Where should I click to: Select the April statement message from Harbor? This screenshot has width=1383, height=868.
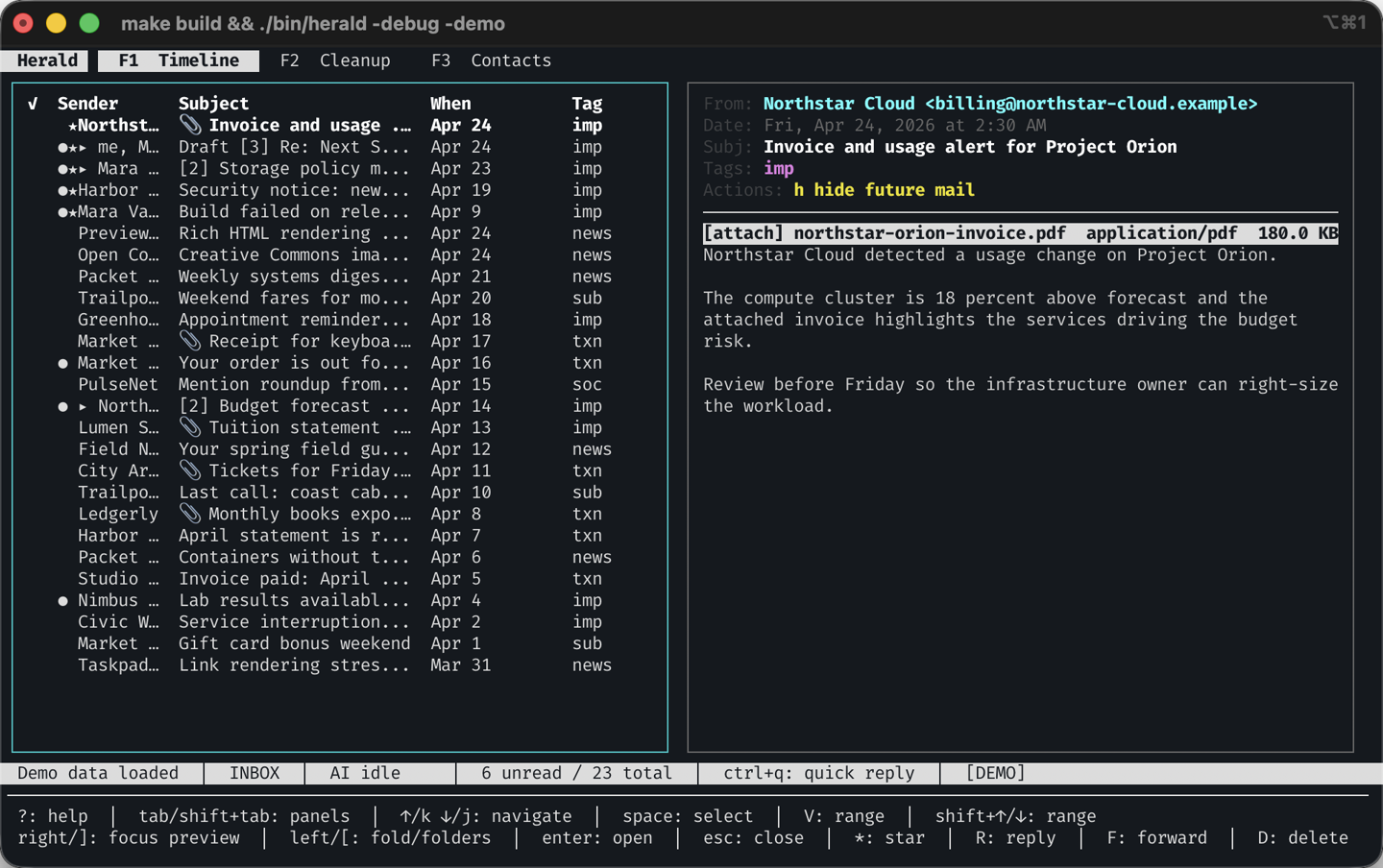point(340,536)
